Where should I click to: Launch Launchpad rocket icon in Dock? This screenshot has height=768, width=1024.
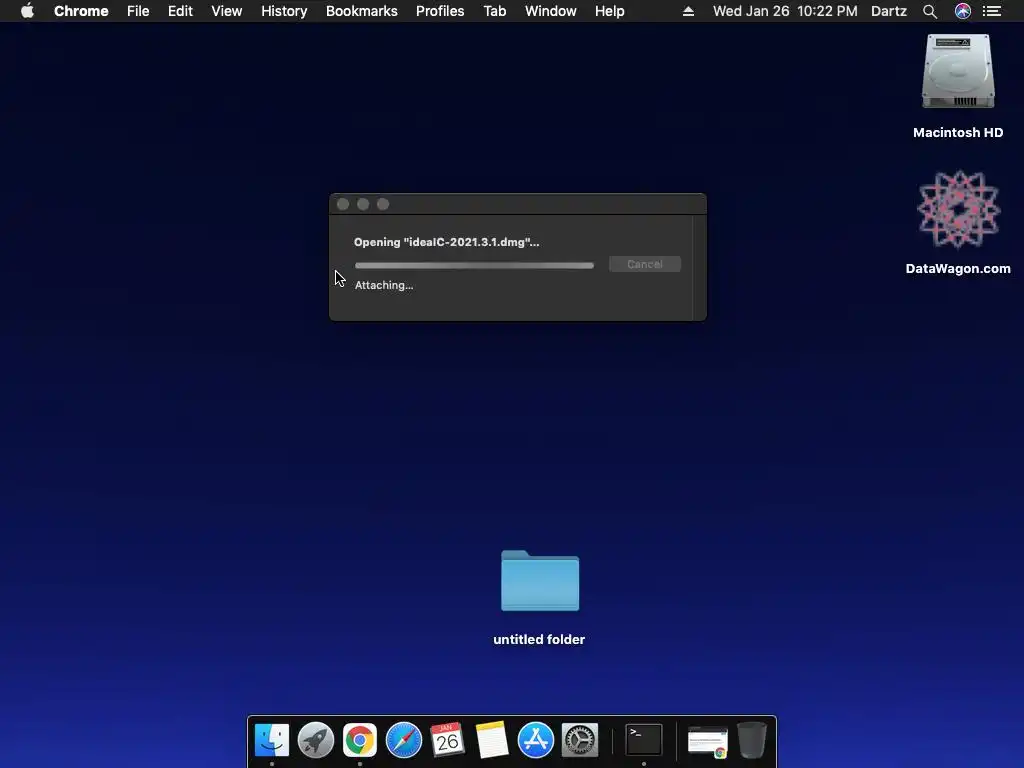point(316,741)
